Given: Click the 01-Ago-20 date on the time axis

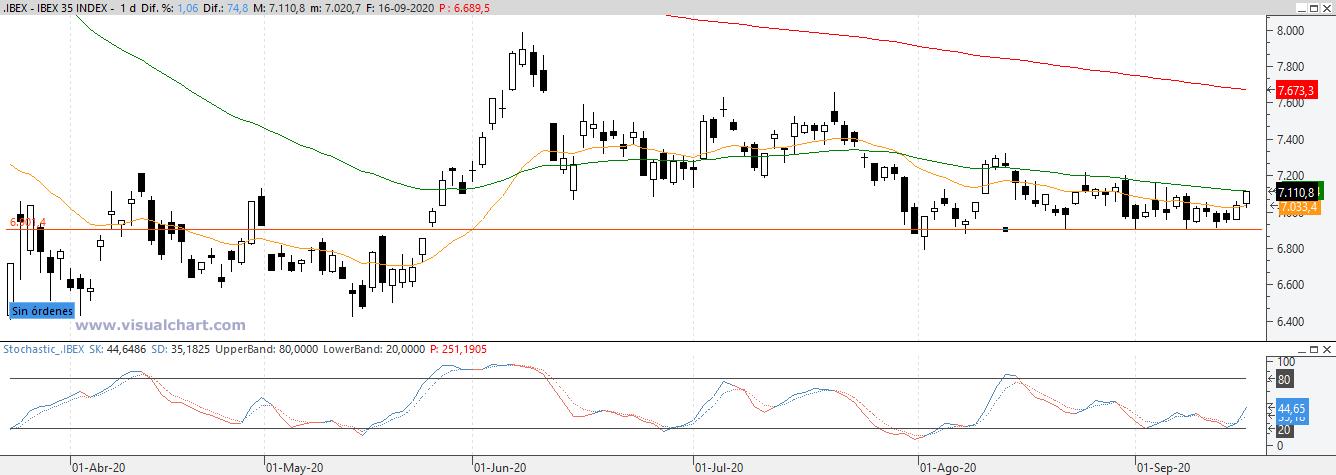Looking at the screenshot, I should 946,466.
